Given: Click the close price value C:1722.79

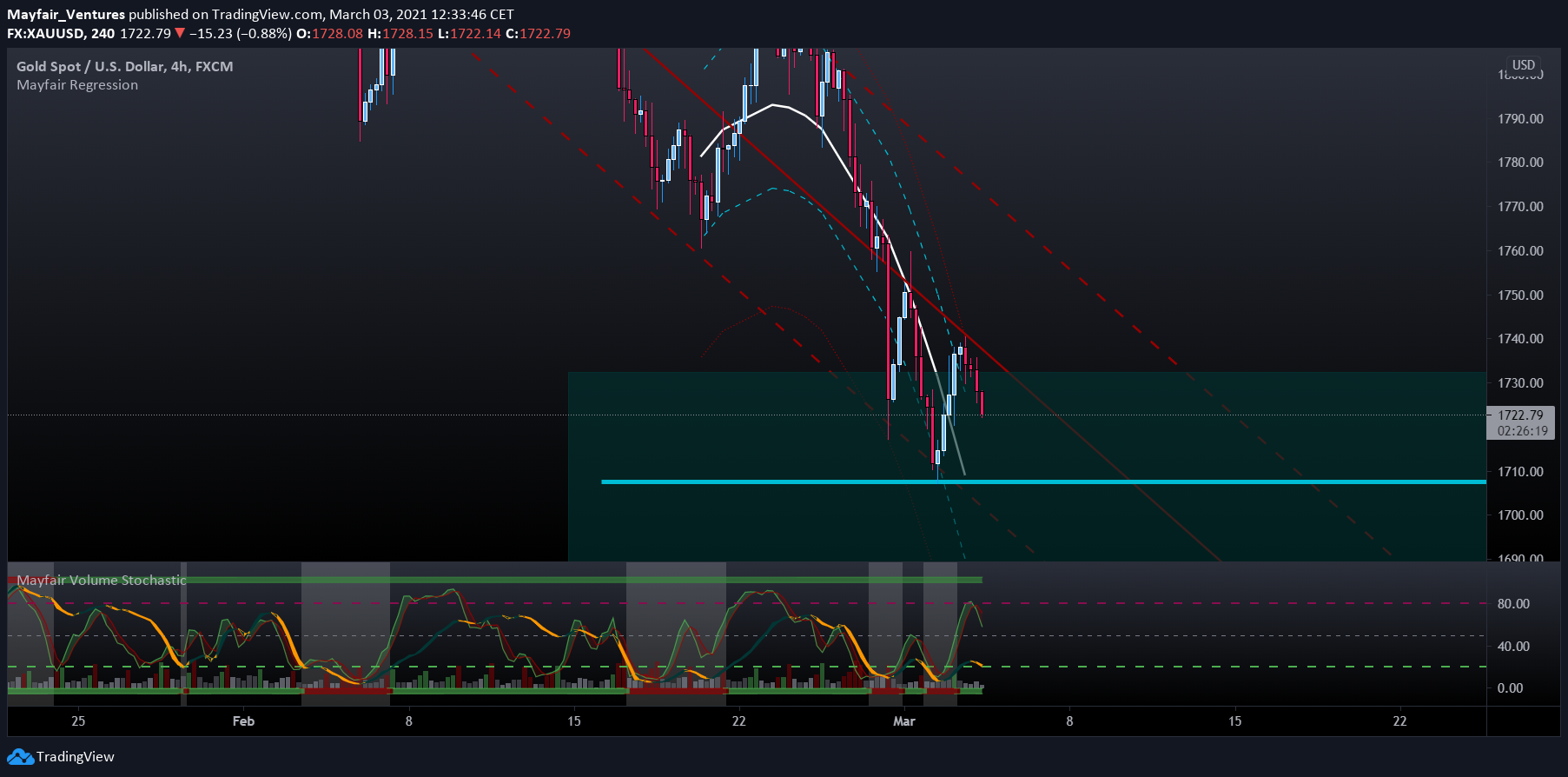Looking at the screenshot, I should (x=538, y=34).
